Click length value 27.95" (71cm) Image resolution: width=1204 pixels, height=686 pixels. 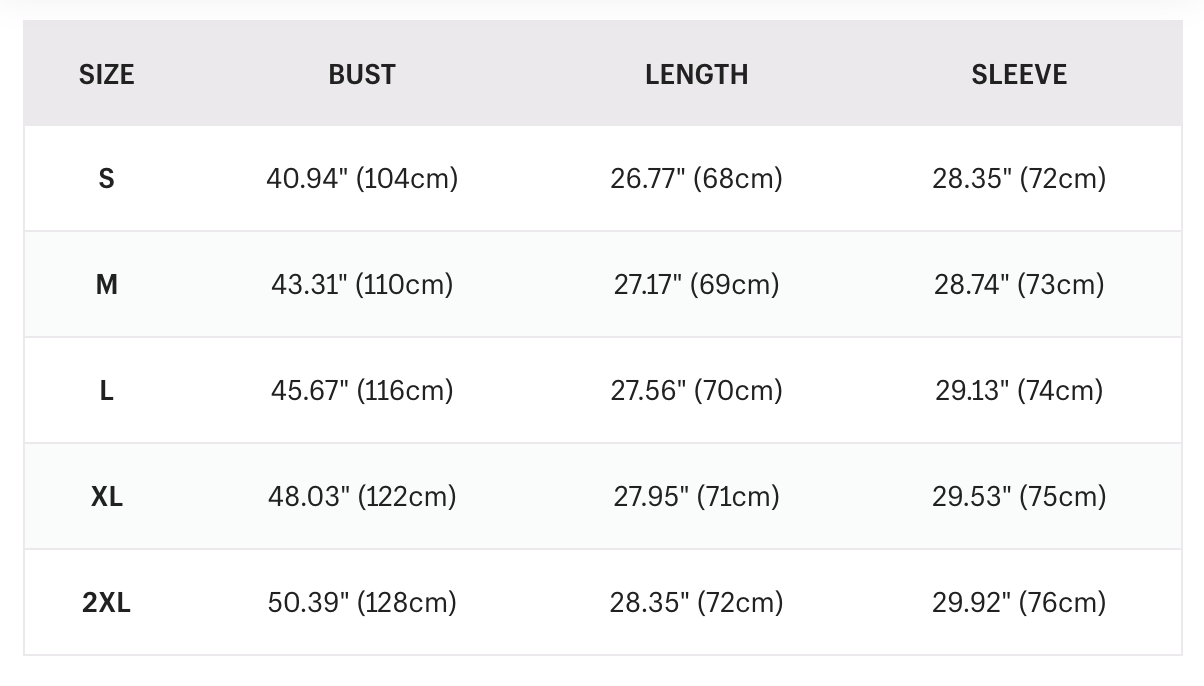tap(696, 497)
